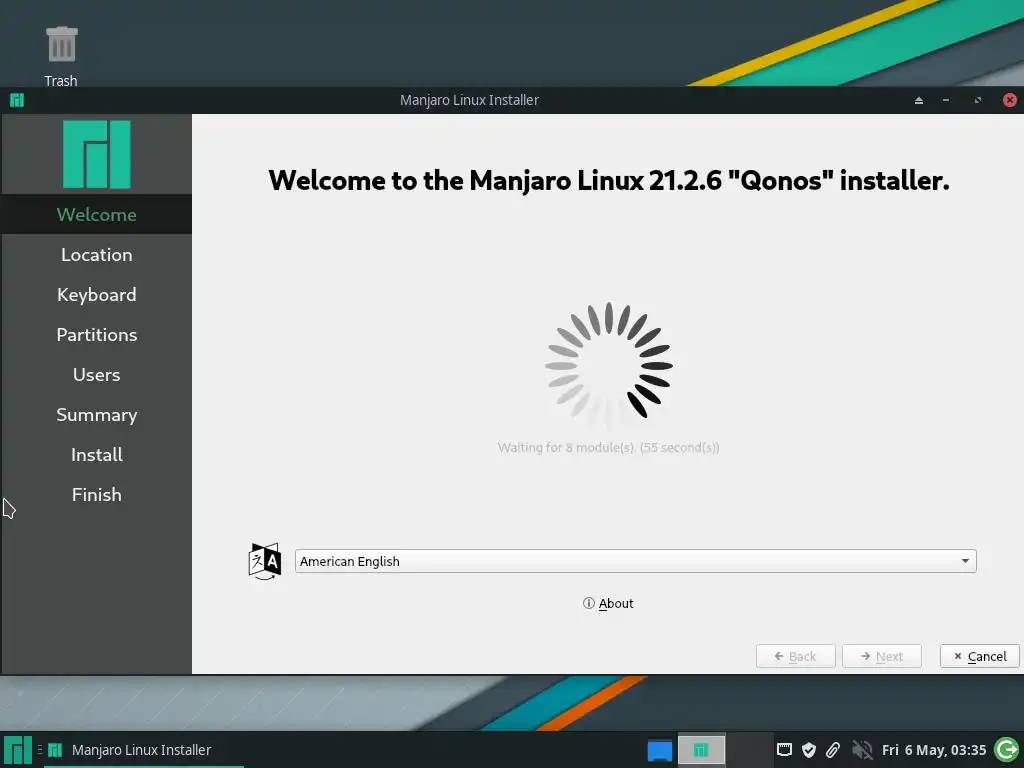Select the Welcome step in the sidebar
1024x768 pixels.
(x=97, y=214)
